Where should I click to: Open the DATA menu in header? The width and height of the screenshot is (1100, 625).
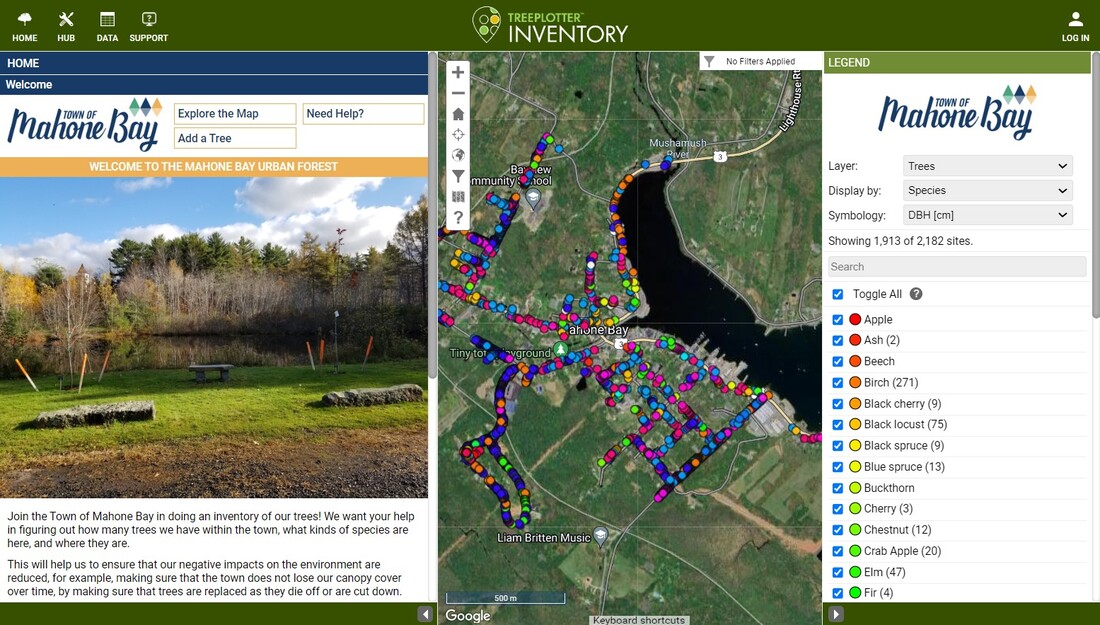coord(107,26)
